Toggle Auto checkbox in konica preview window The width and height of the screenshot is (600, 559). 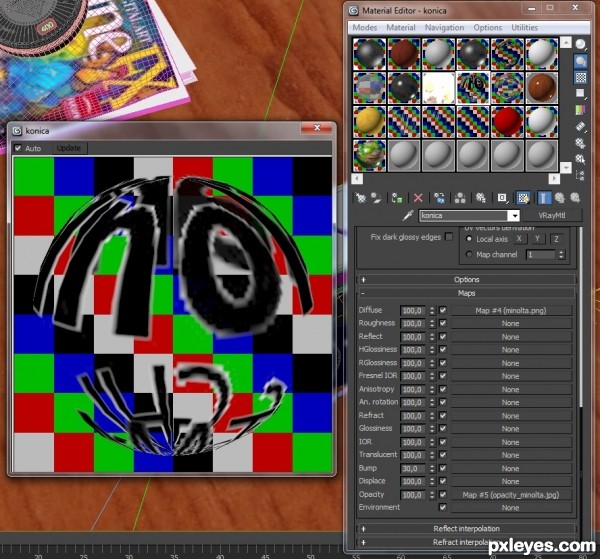18,148
